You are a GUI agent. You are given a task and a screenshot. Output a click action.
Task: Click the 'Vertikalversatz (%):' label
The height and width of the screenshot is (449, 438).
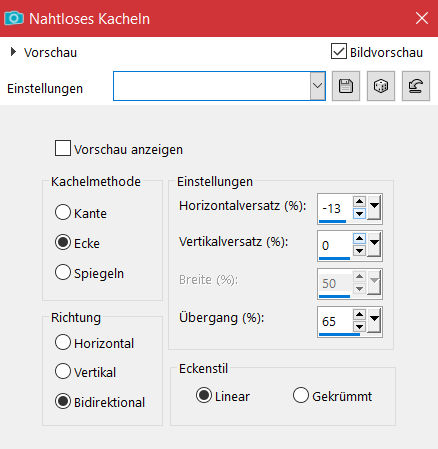[x=233, y=242]
